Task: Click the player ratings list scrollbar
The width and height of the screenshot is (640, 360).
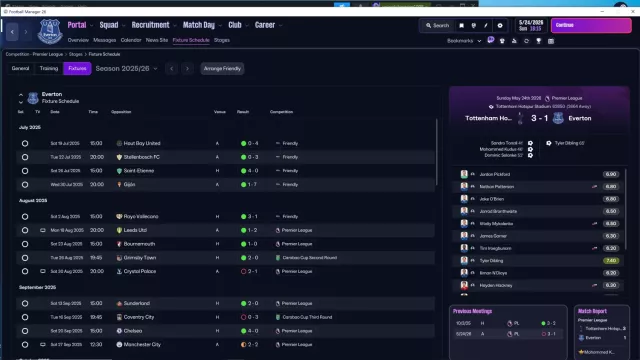Action: 625,210
